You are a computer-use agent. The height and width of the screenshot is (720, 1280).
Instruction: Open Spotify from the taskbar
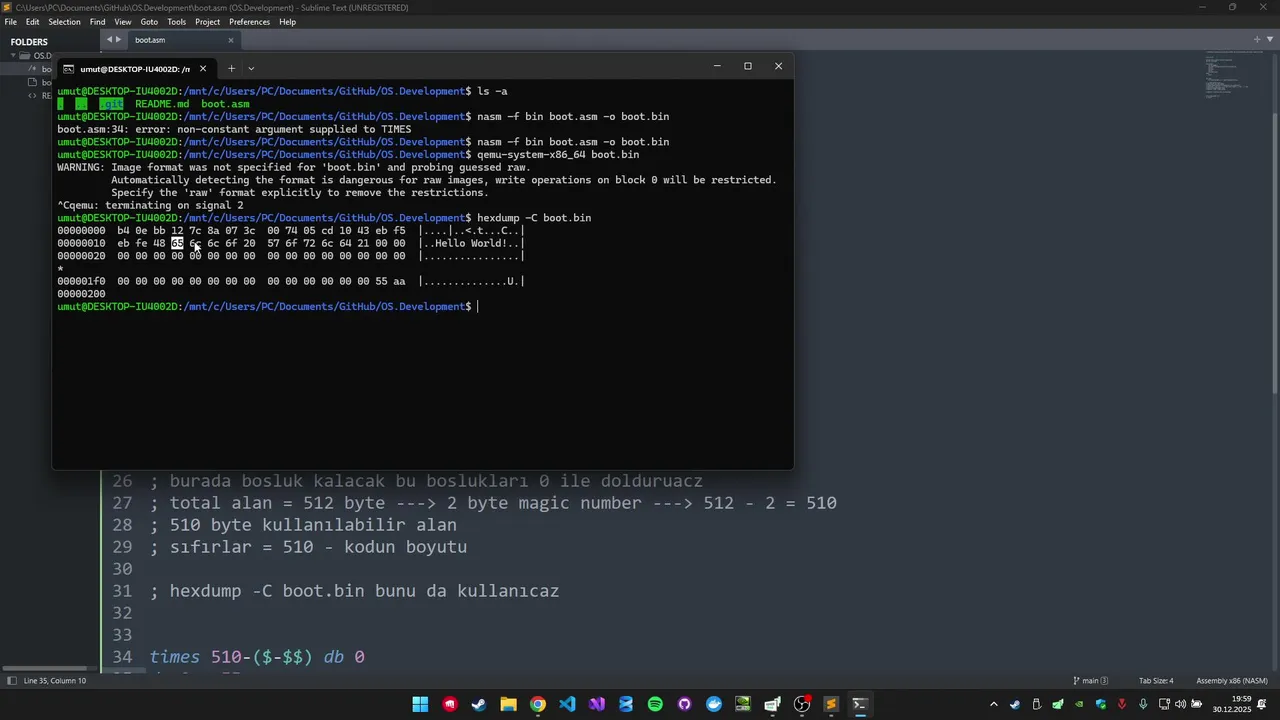tap(655, 704)
